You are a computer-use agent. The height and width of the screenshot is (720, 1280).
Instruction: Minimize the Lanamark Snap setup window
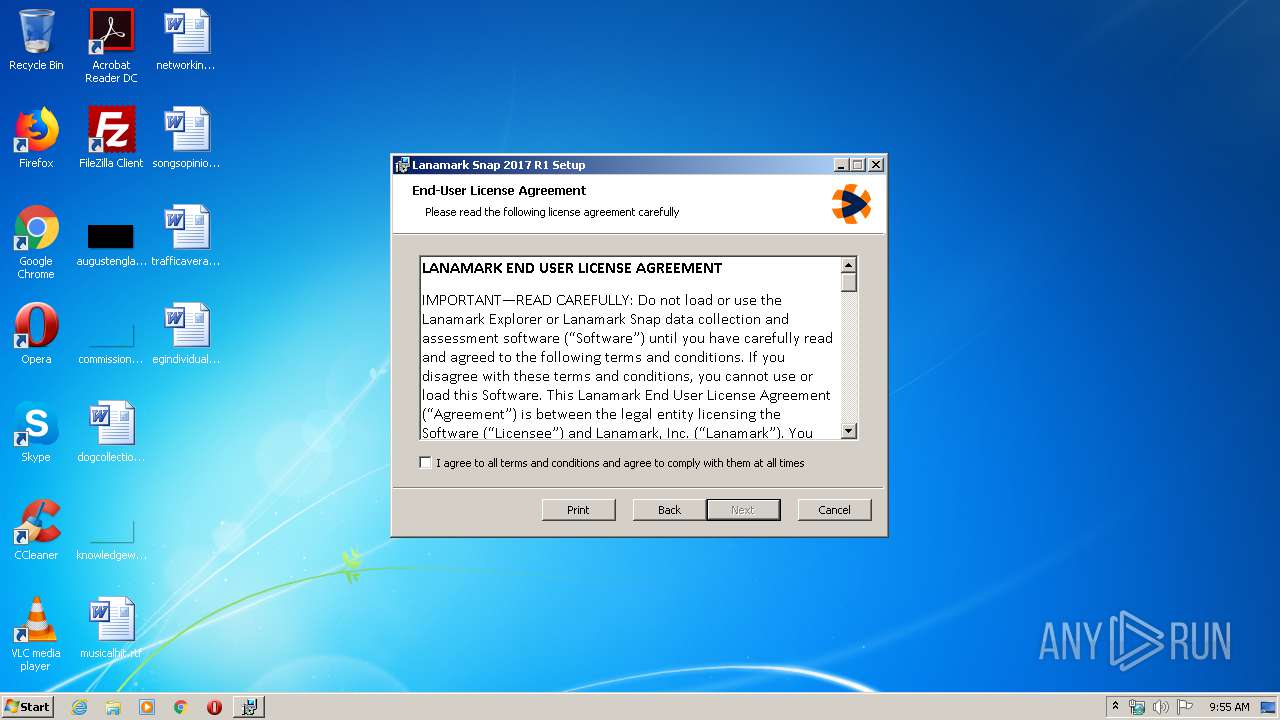coord(841,165)
